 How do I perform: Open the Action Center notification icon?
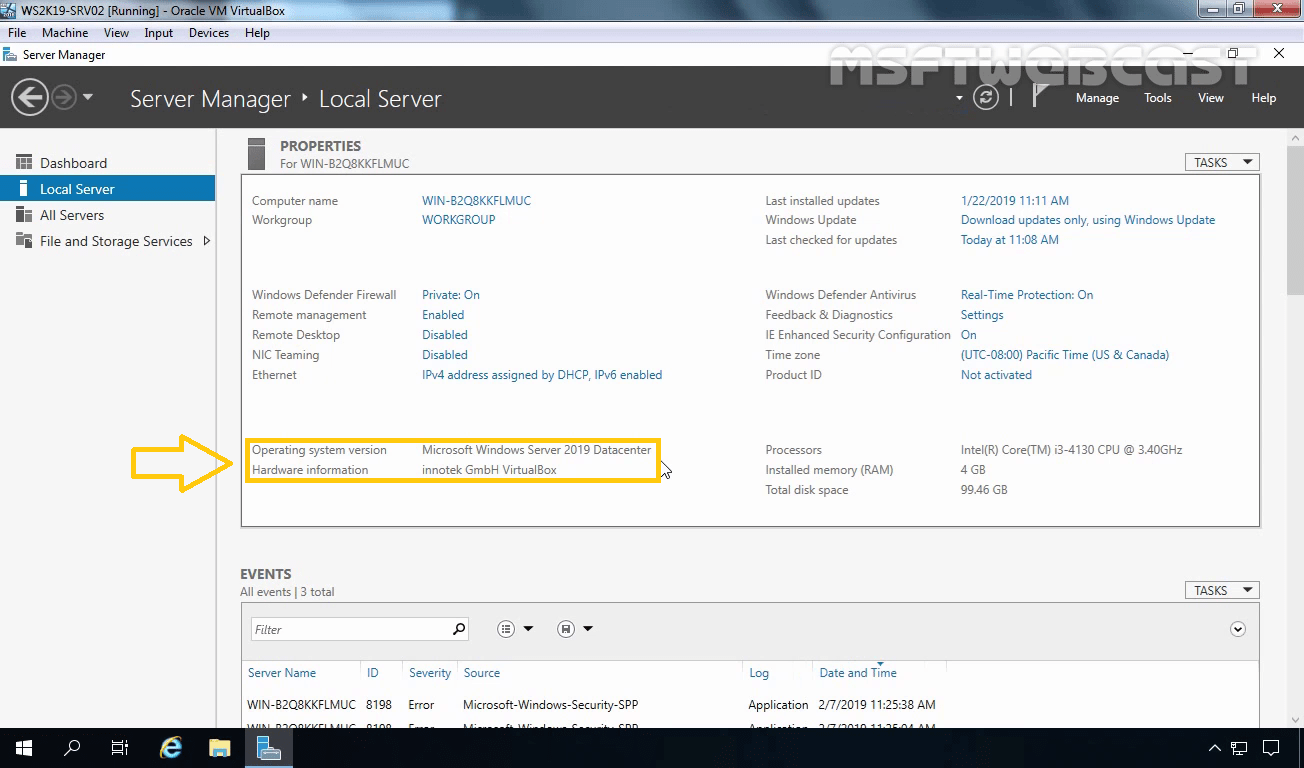coord(1272,748)
